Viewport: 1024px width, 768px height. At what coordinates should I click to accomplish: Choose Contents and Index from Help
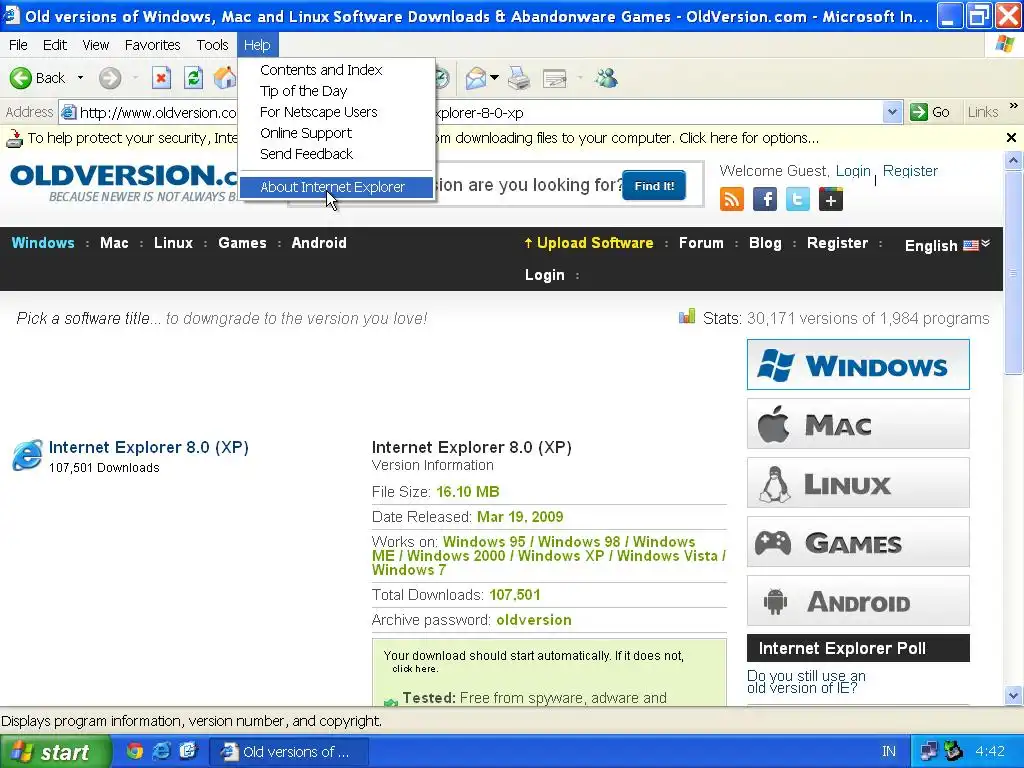pos(336,70)
